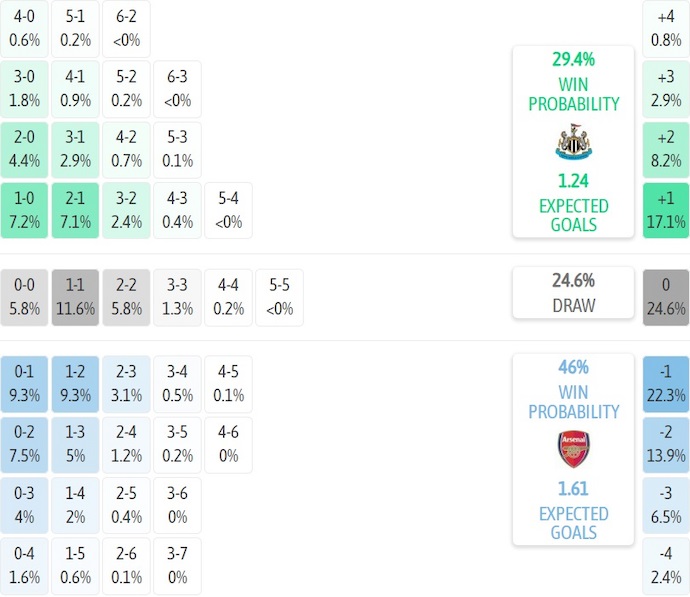The height and width of the screenshot is (597, 690).
Task: Choose the -4 goal margin cell
Action: tap(666, 566)
